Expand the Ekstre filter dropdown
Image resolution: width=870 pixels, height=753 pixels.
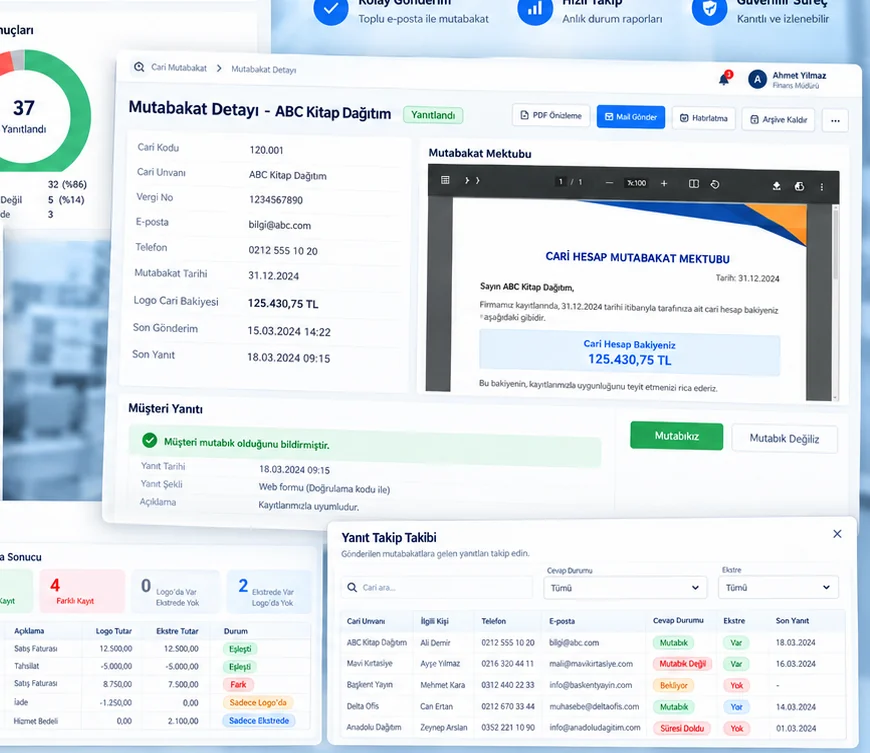tap(778, 587)
